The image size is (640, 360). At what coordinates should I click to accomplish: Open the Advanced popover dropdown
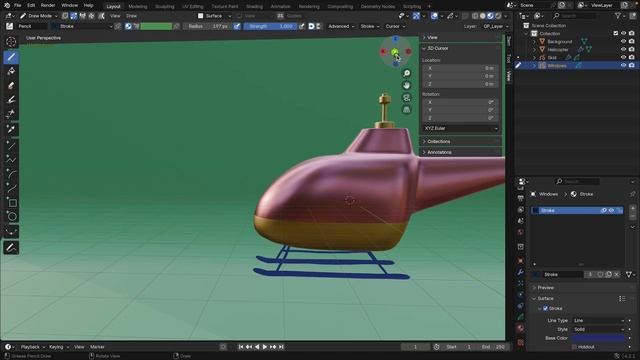pos(341,26)
